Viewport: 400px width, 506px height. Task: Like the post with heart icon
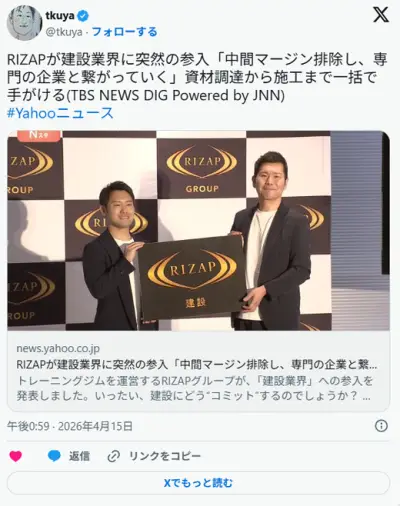coord(16,456)
